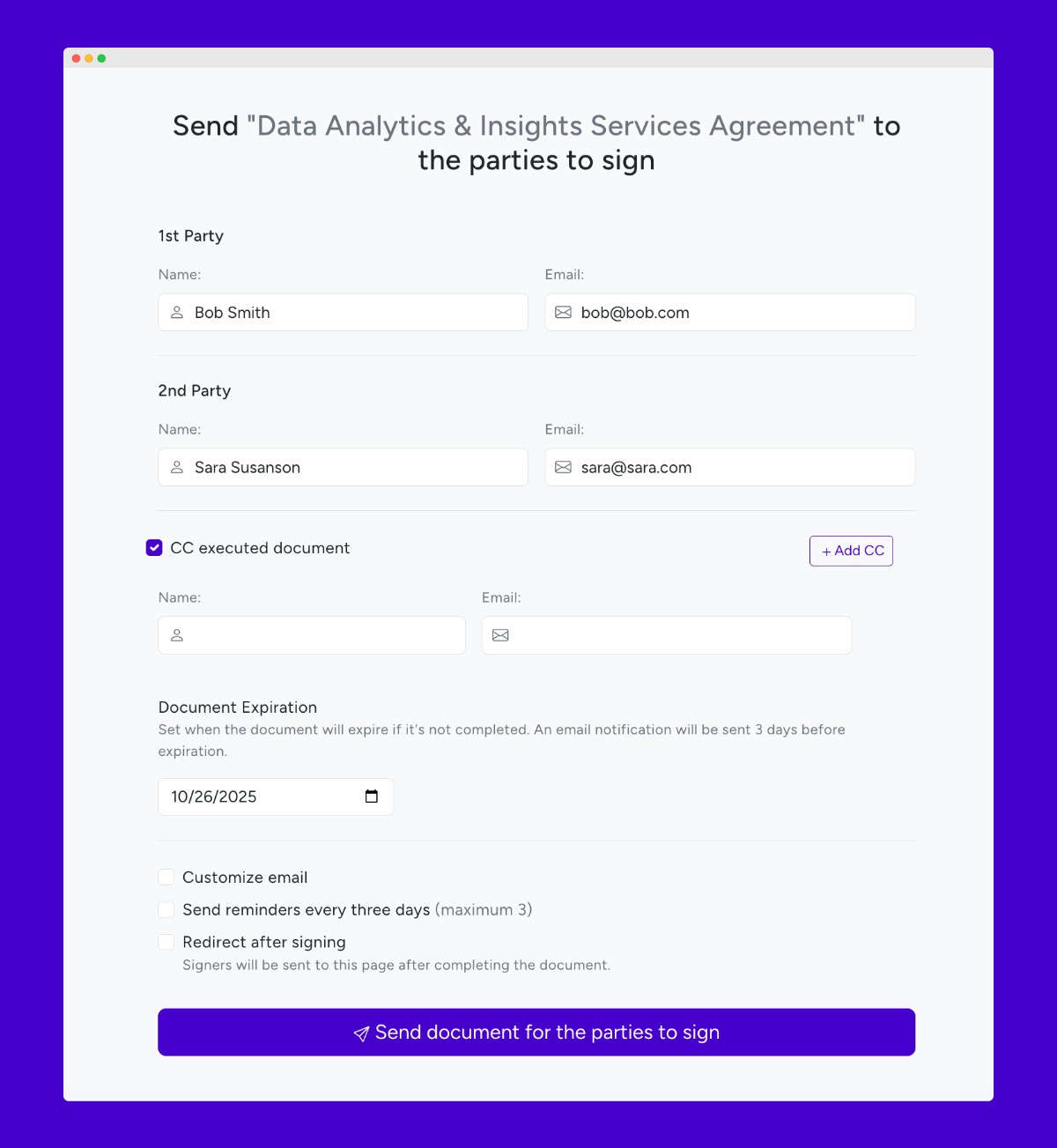1057x1148 pixels.
Task: Enable the Customize email checkbox
Action: (x=166, y=878)
